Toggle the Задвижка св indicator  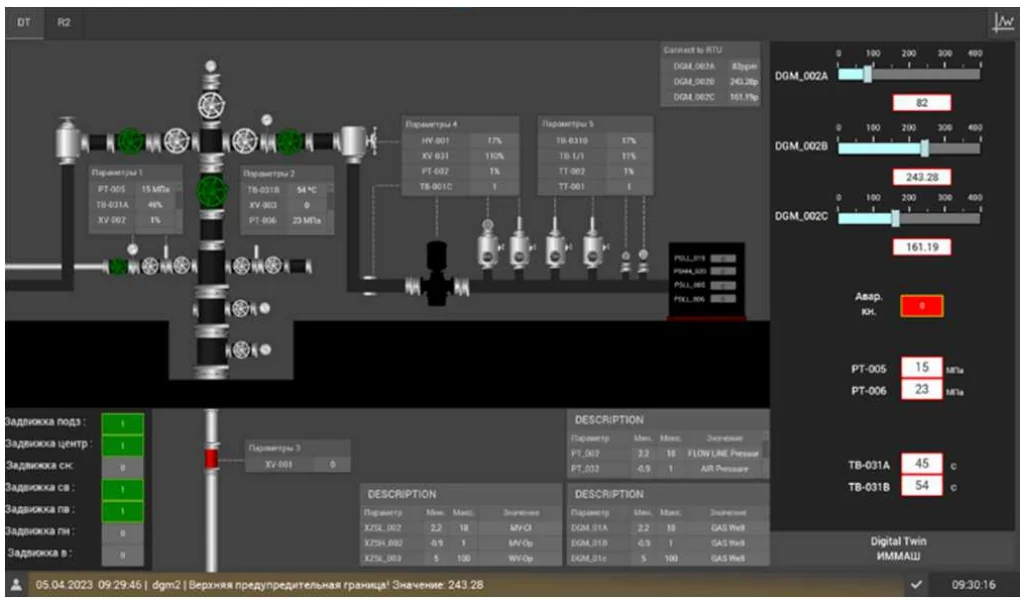pos(122,489)
